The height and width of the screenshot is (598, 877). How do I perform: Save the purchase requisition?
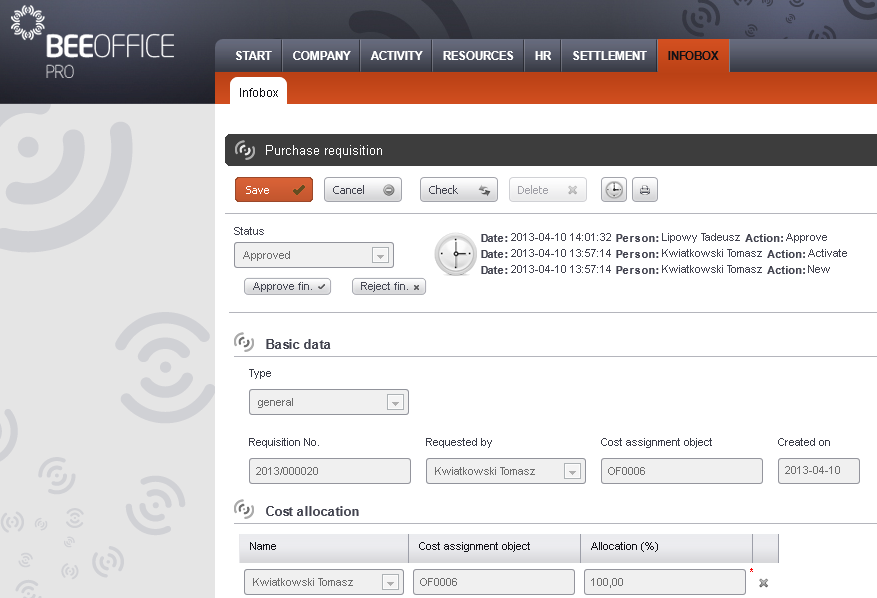tap(273, 190)
